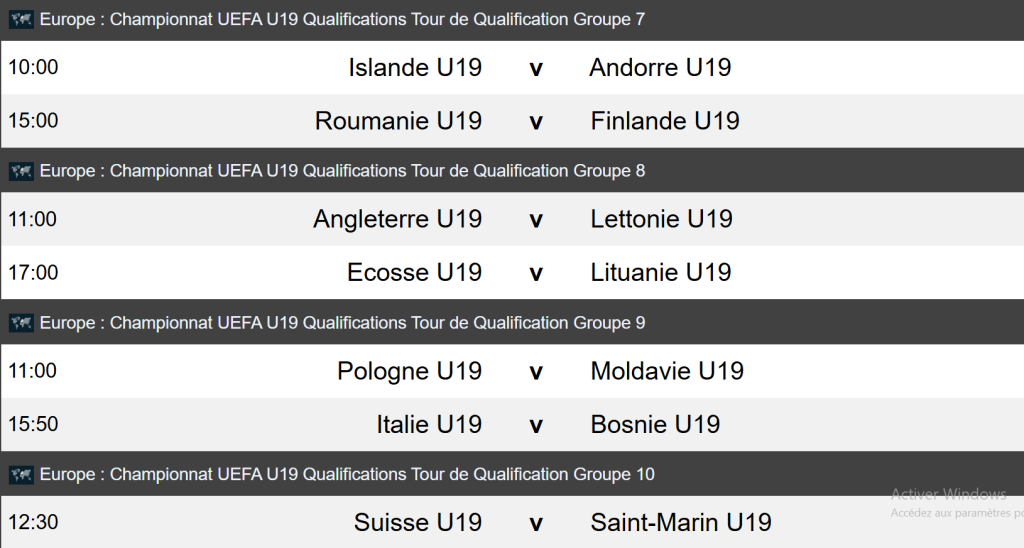Image resolution: width=1024 pixels, height=548 pixels.
Task: Click the world map icon beside Groupe 9
Action: click(21, 323)
